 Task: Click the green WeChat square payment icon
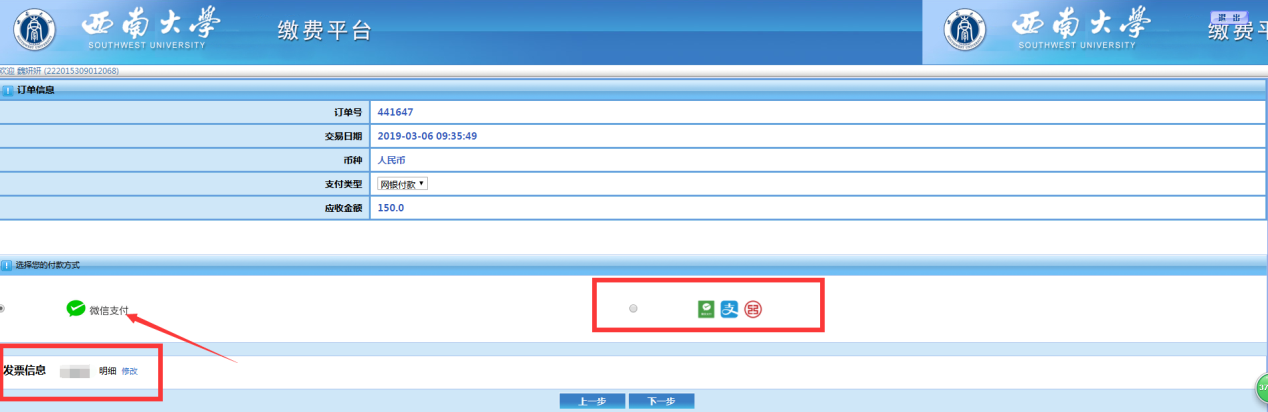[x=706, y=310]
